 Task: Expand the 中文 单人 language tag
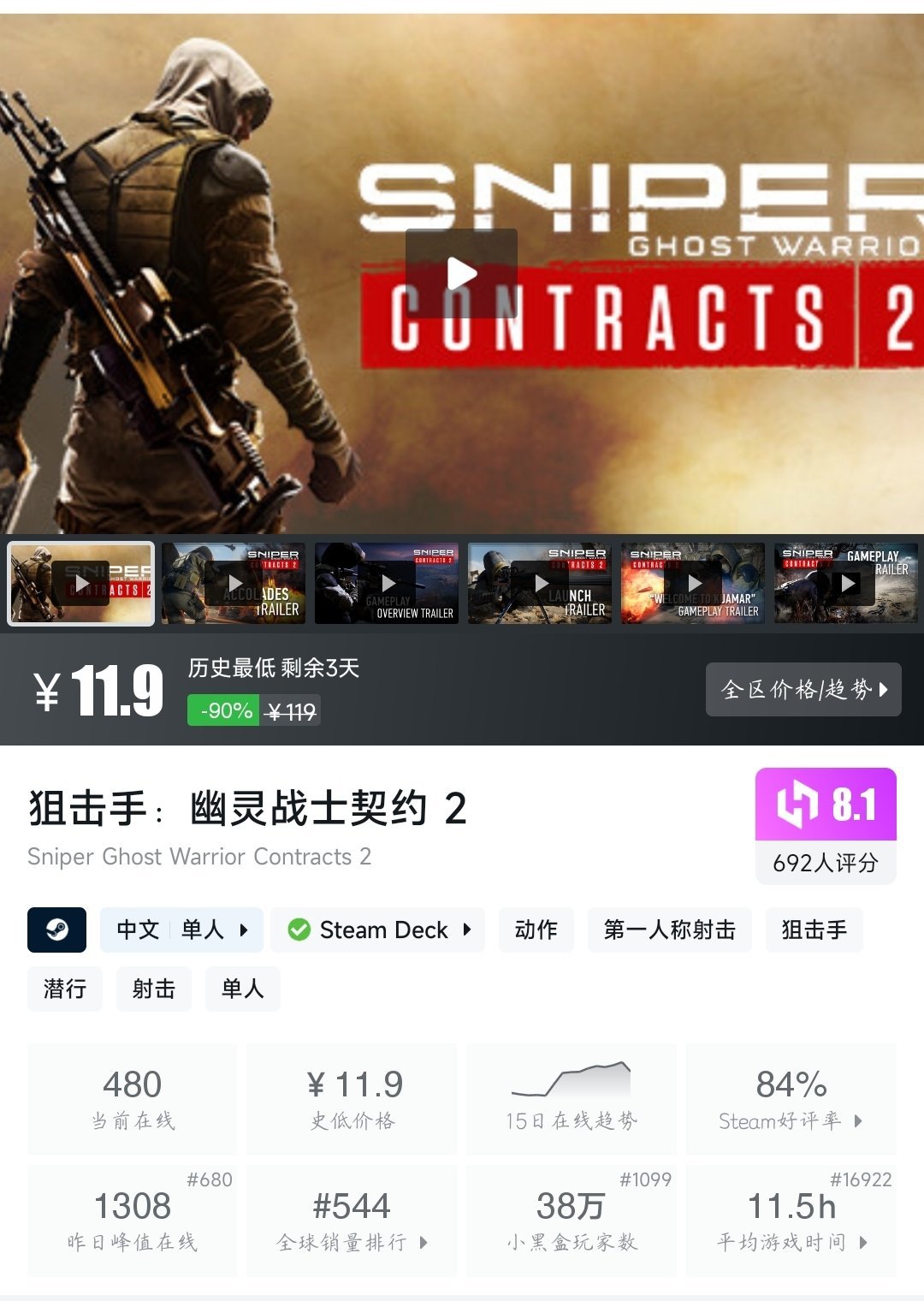[181, 930]
